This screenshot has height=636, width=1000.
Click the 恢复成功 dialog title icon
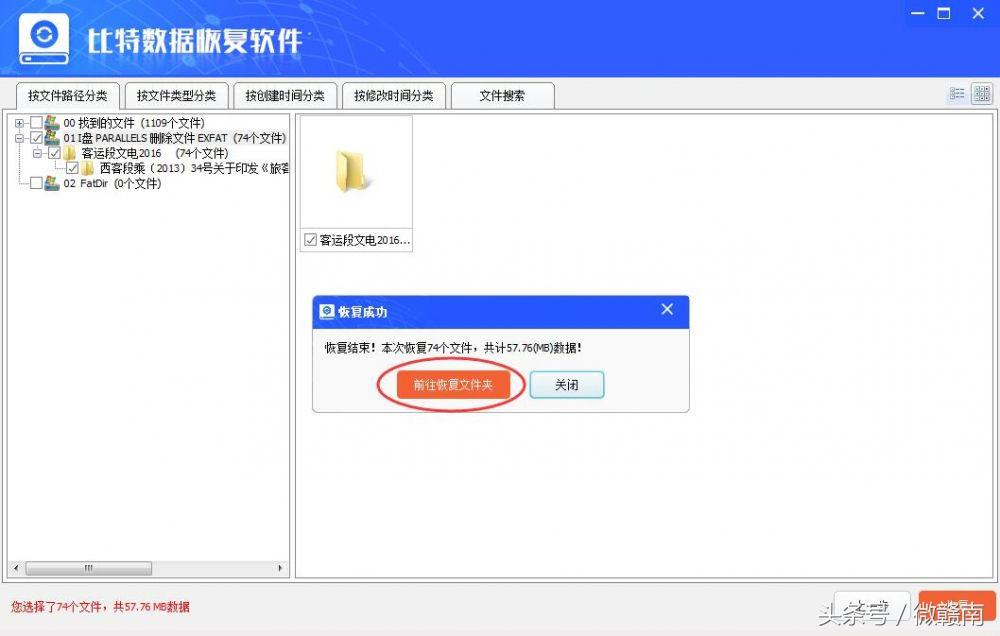[327, 311]
